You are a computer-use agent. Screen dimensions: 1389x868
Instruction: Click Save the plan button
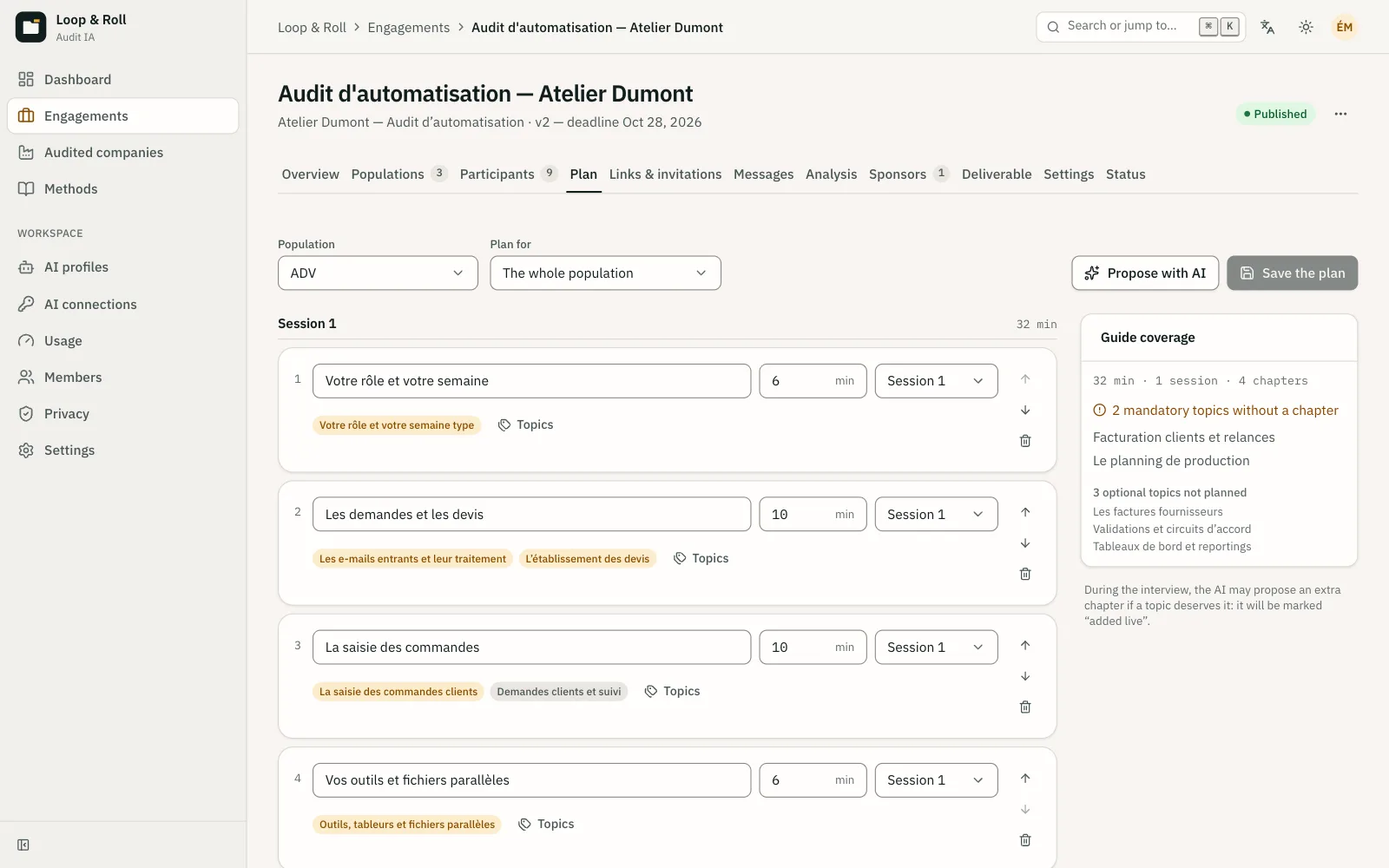1292,273
